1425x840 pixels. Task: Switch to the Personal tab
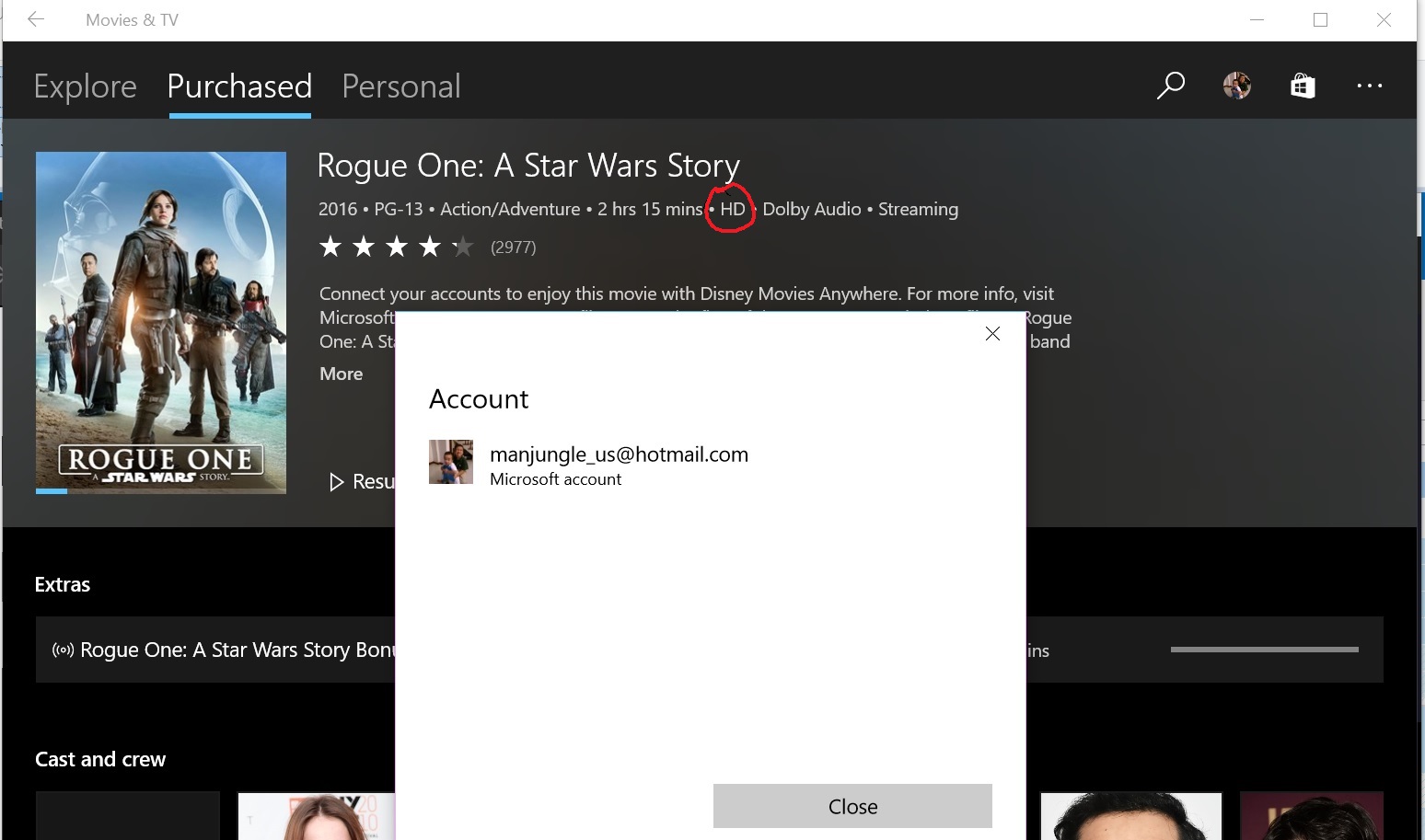point(401,86)
